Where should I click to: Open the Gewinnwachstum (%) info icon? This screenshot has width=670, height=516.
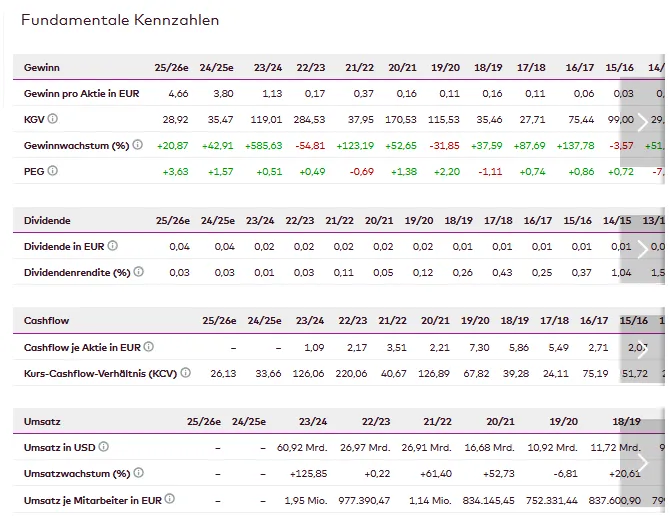138,145
